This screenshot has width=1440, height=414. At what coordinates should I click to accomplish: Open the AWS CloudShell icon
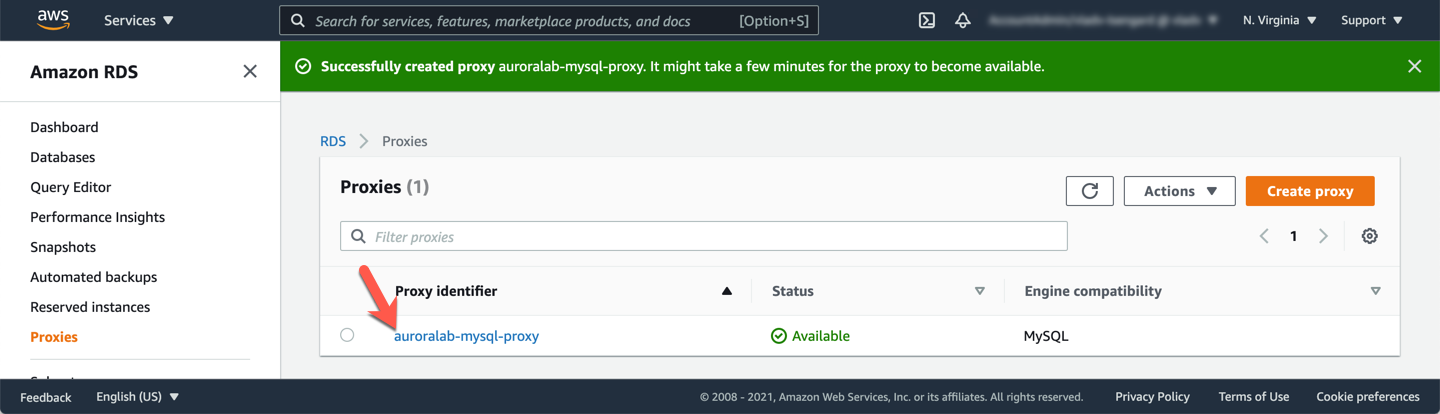tap(927, 20)
